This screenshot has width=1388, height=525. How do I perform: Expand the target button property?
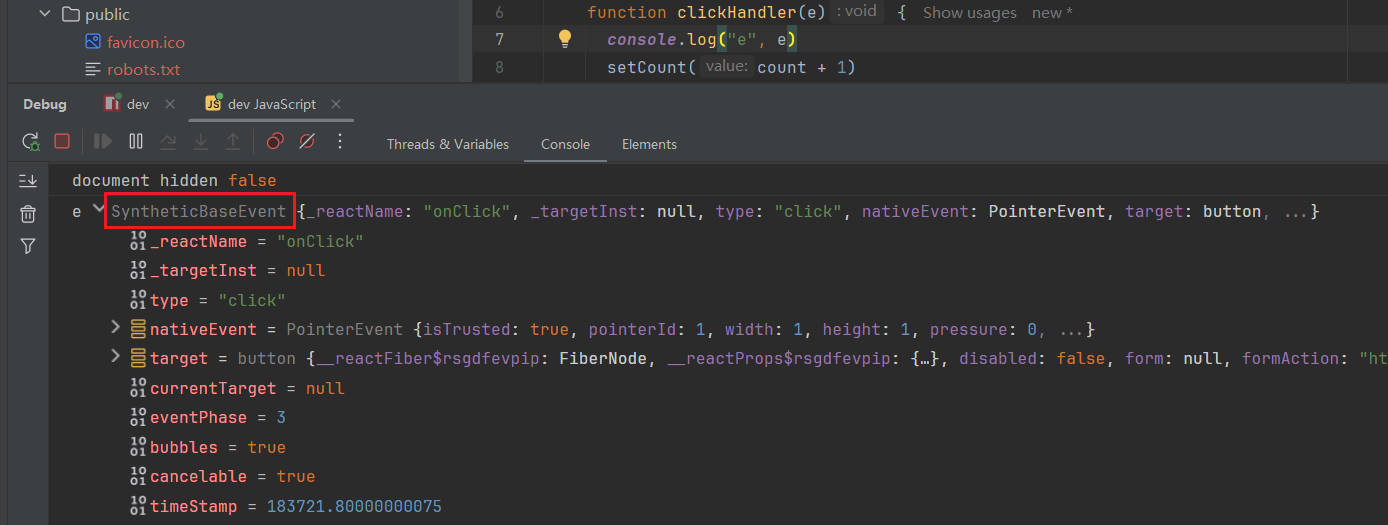pos(115,356)
